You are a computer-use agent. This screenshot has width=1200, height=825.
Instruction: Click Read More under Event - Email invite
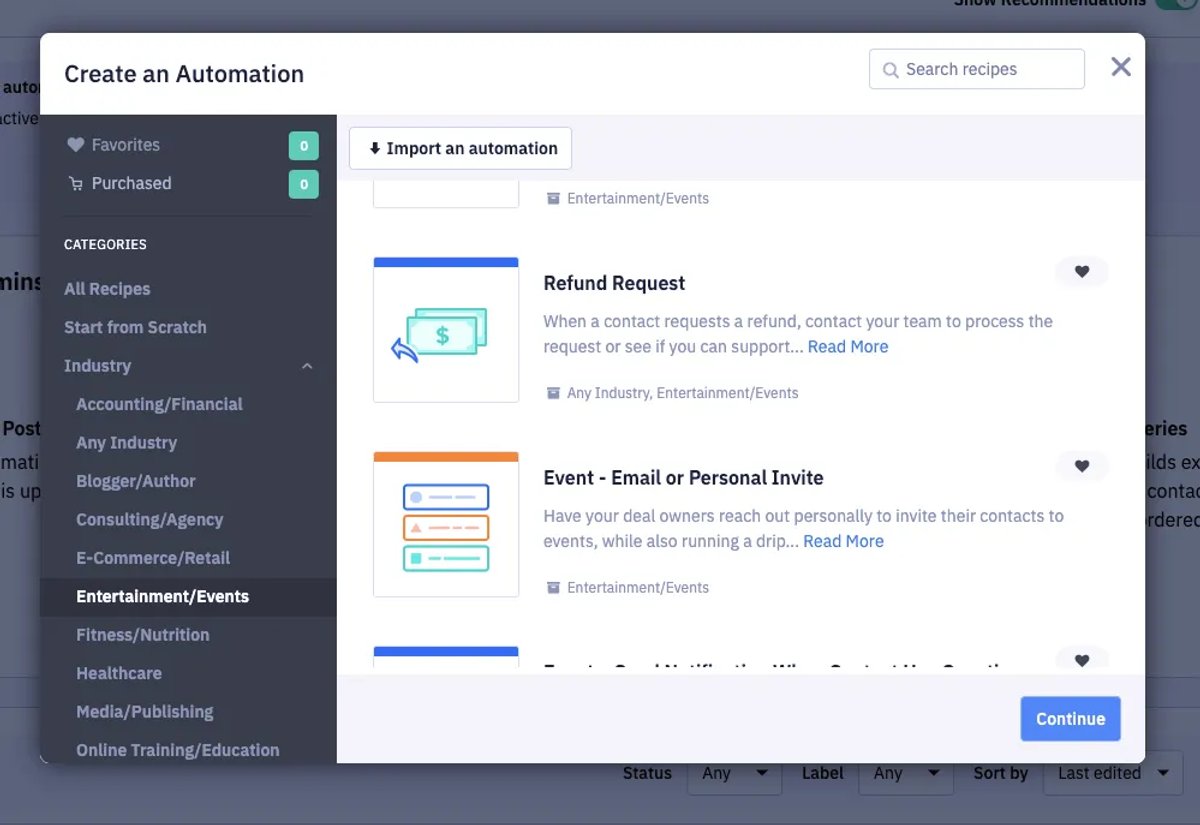coord(843,541)
